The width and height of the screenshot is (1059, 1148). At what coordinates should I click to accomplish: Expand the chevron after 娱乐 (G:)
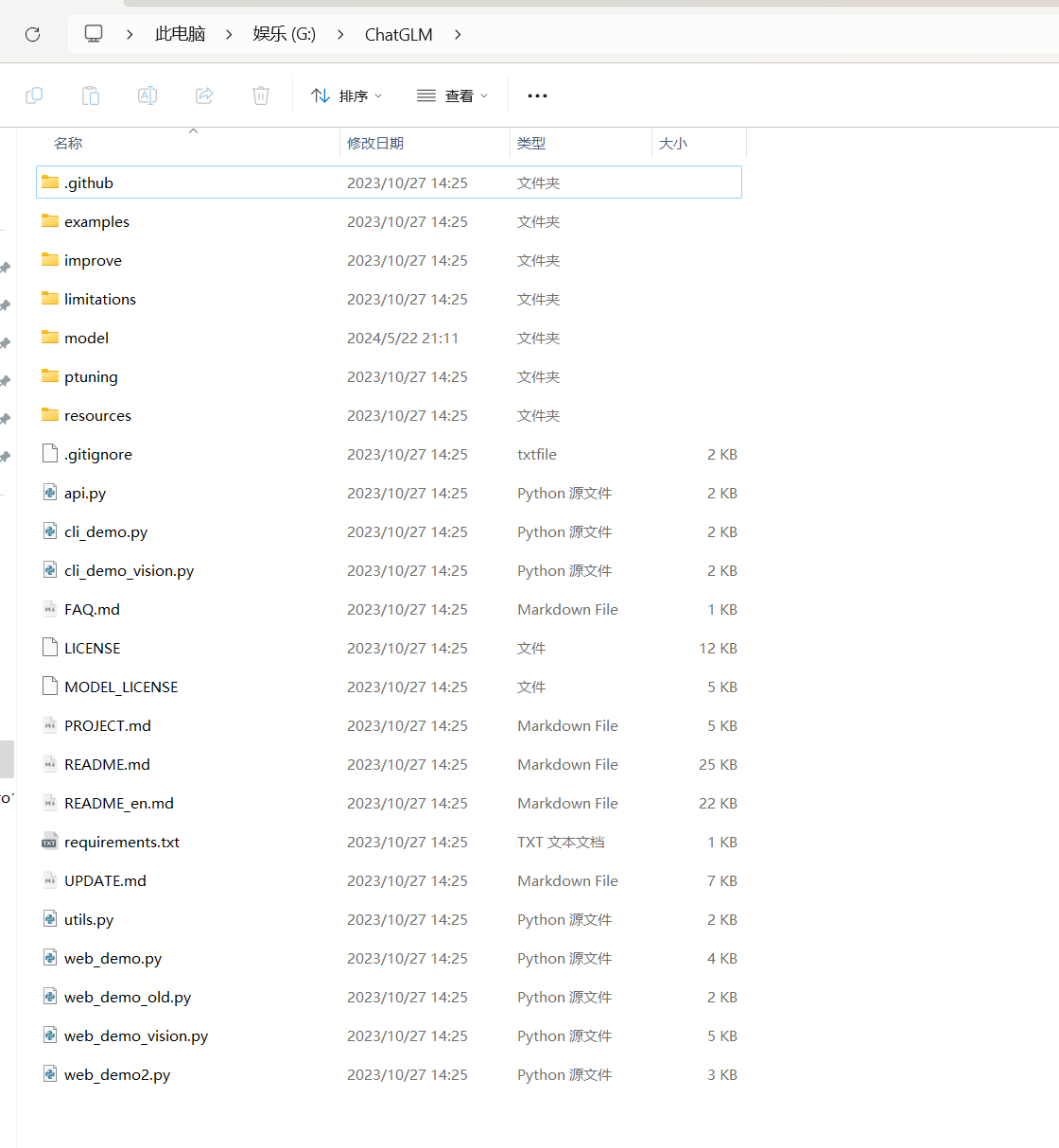point(340,34)
